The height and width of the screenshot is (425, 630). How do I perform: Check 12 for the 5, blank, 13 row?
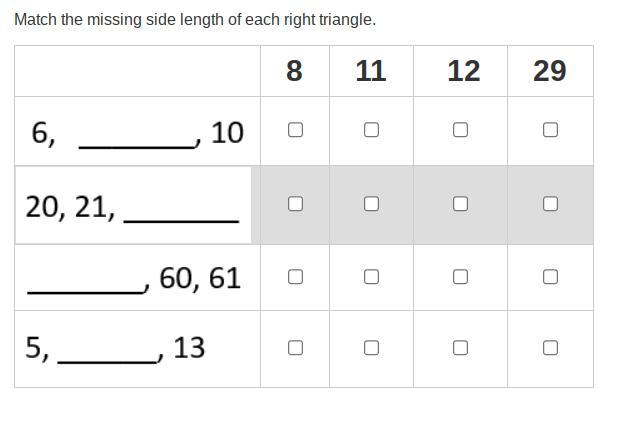tap(460, 348)
